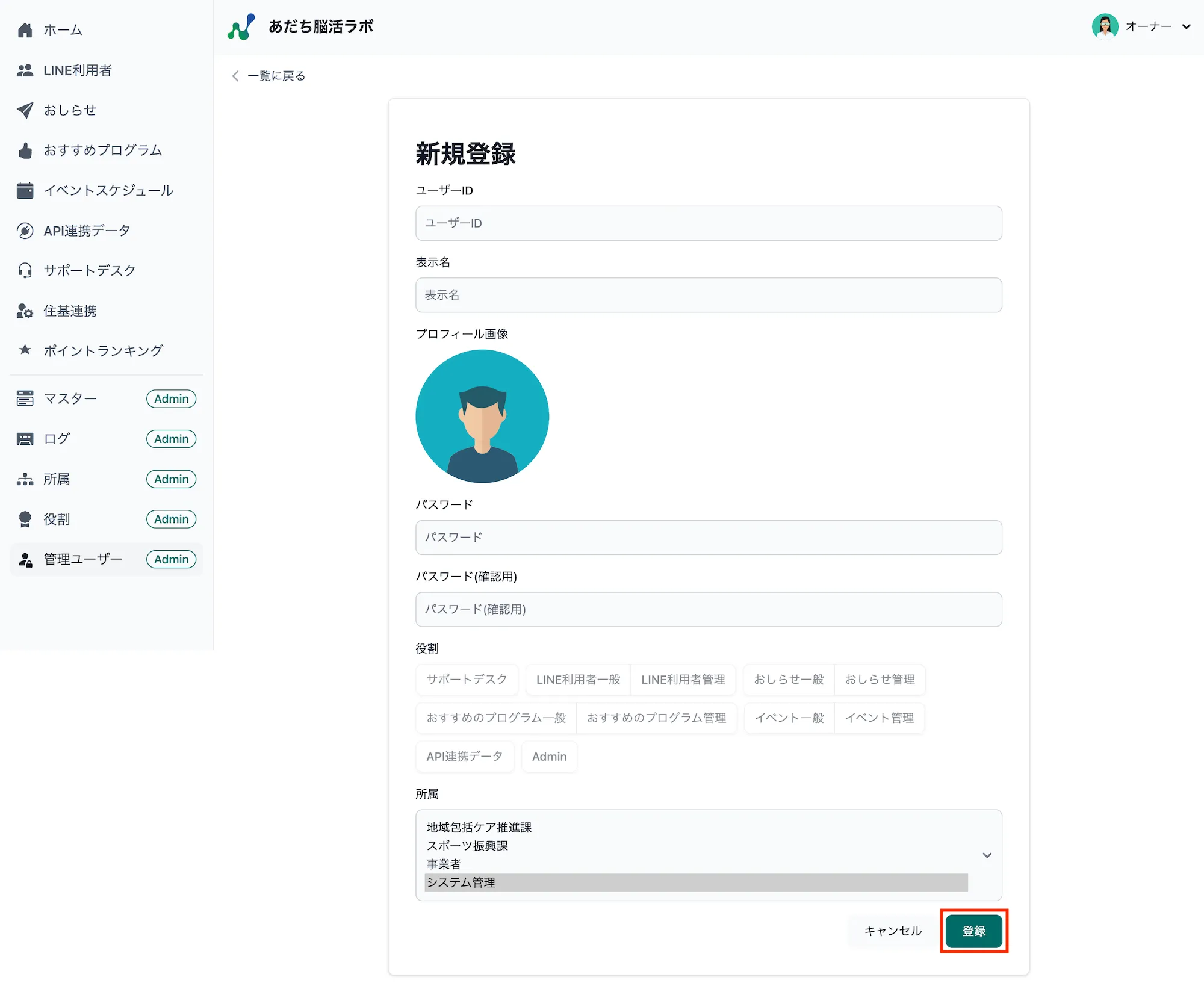Click the ログ cassette icon

(x=25, y=439)
